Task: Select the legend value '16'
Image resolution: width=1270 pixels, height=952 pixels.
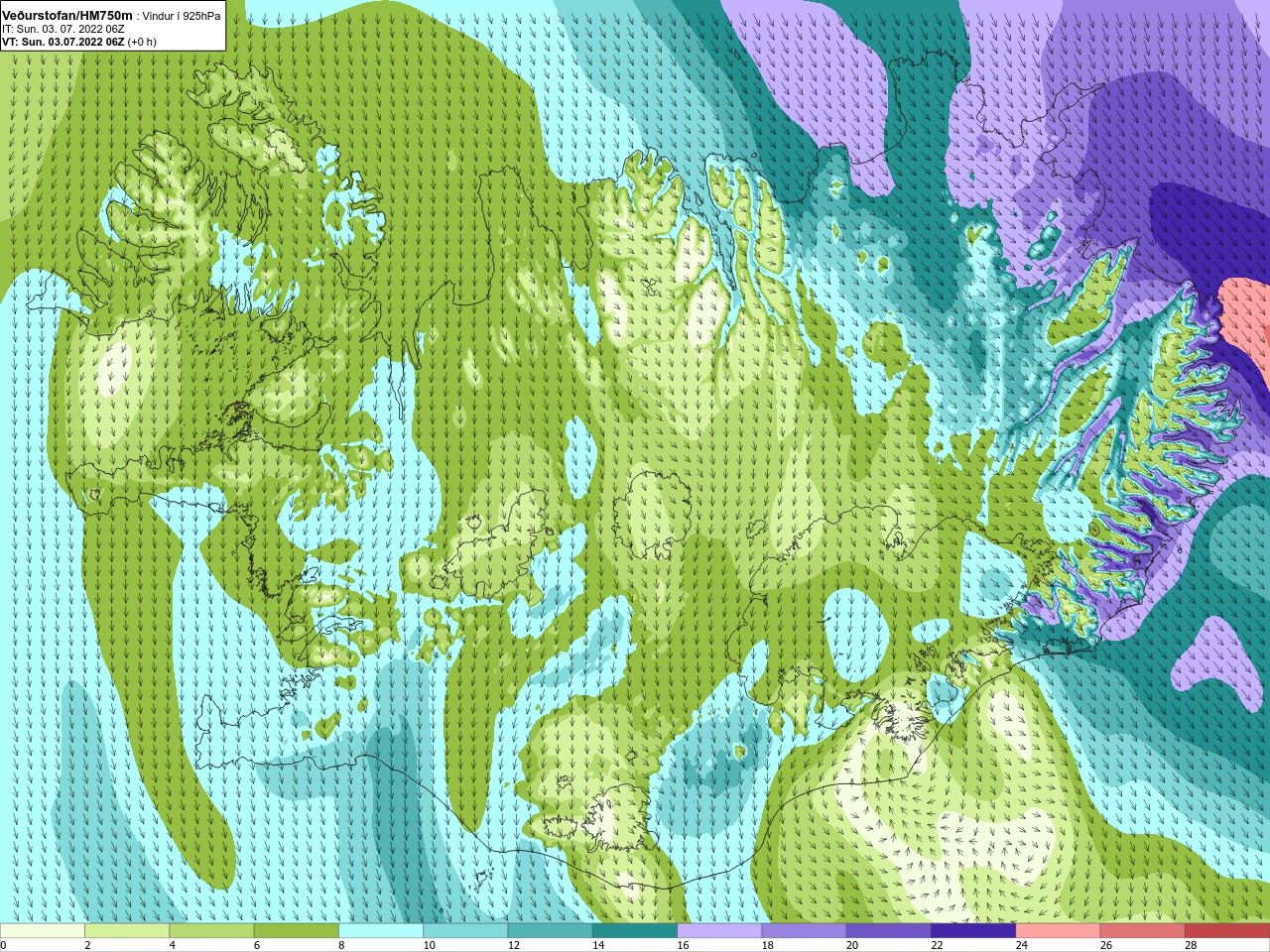Action: click(683, 945)
